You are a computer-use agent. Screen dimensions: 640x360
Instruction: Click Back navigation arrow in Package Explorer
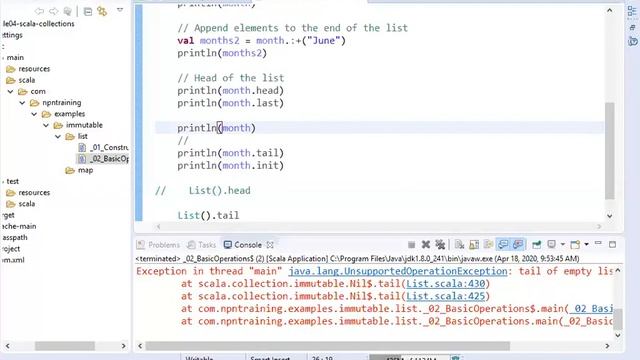point(40,11)
